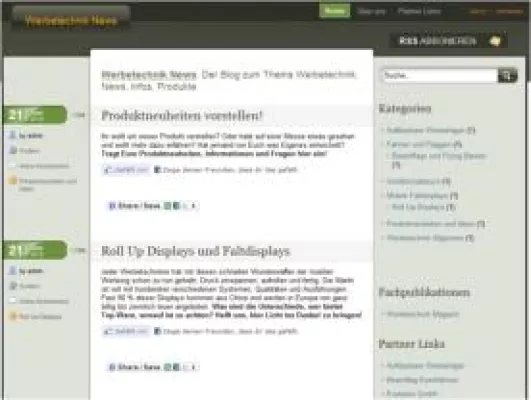Open the green Home tab
Viewport: 531px width, 400px height.
click(335, 11)
